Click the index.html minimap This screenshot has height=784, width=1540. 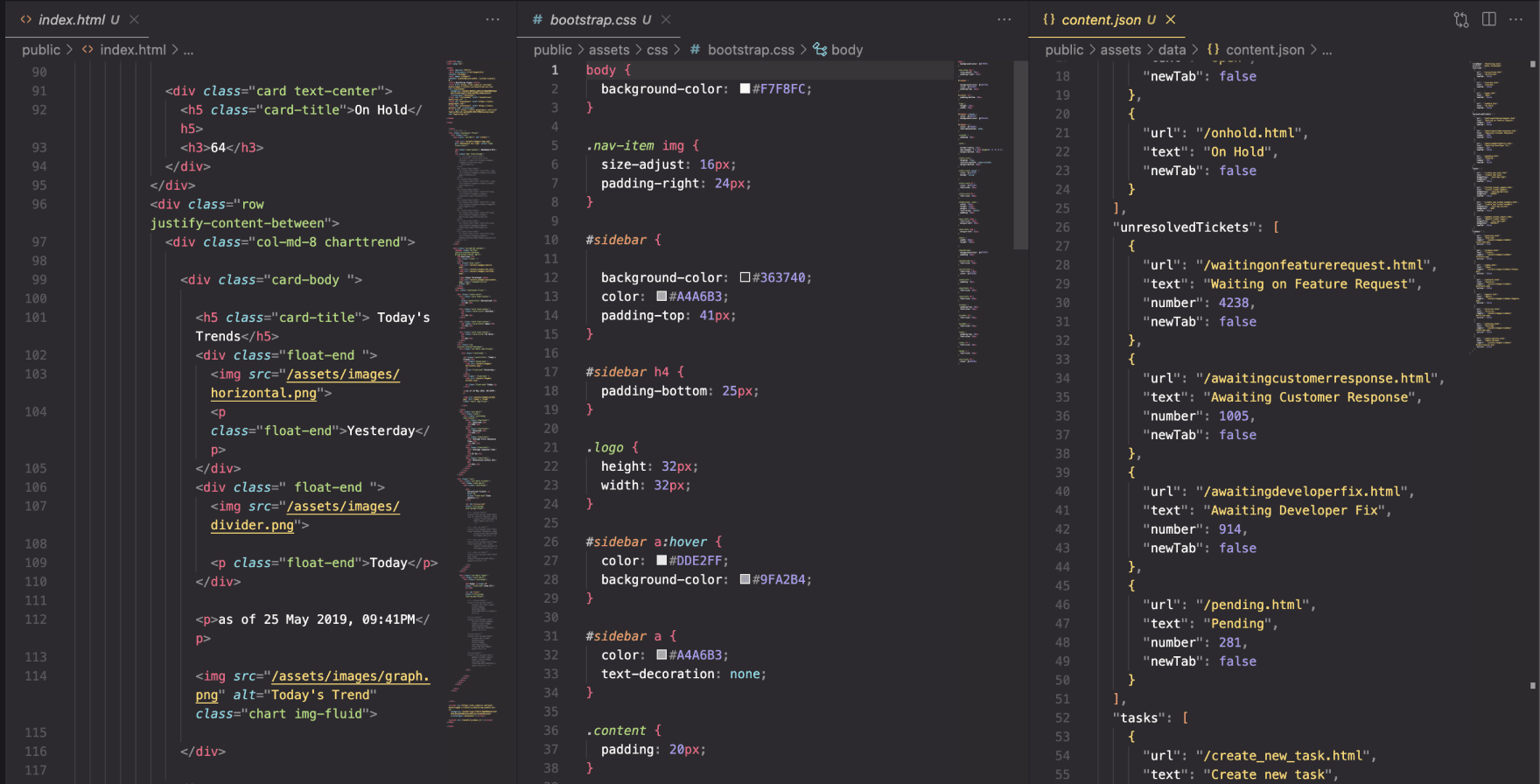[472, 394]
